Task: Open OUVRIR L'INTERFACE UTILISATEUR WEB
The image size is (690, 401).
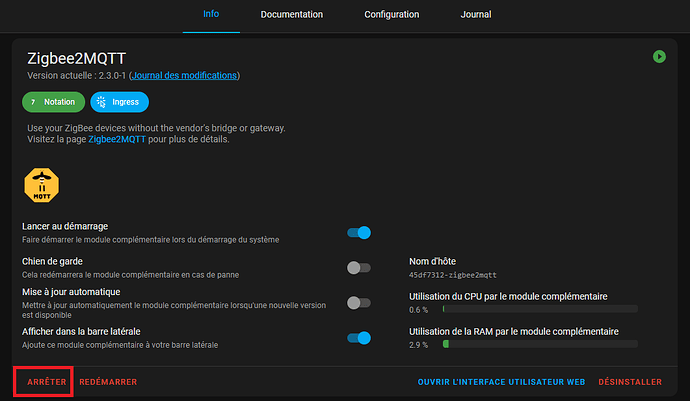Action: pyautogui.click(x=501, y=382)
